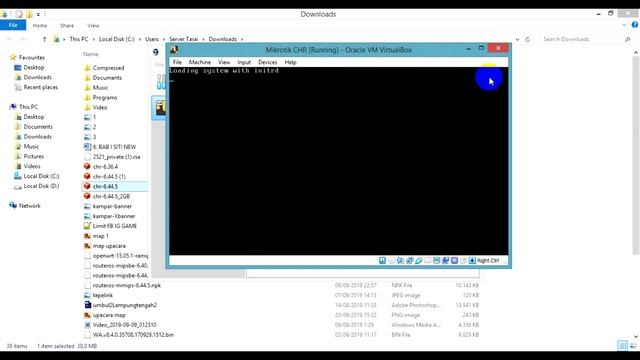The image size is (640, 360).
Task: Open the Devices menu in VirtualBox
Action: pos(267,62)
